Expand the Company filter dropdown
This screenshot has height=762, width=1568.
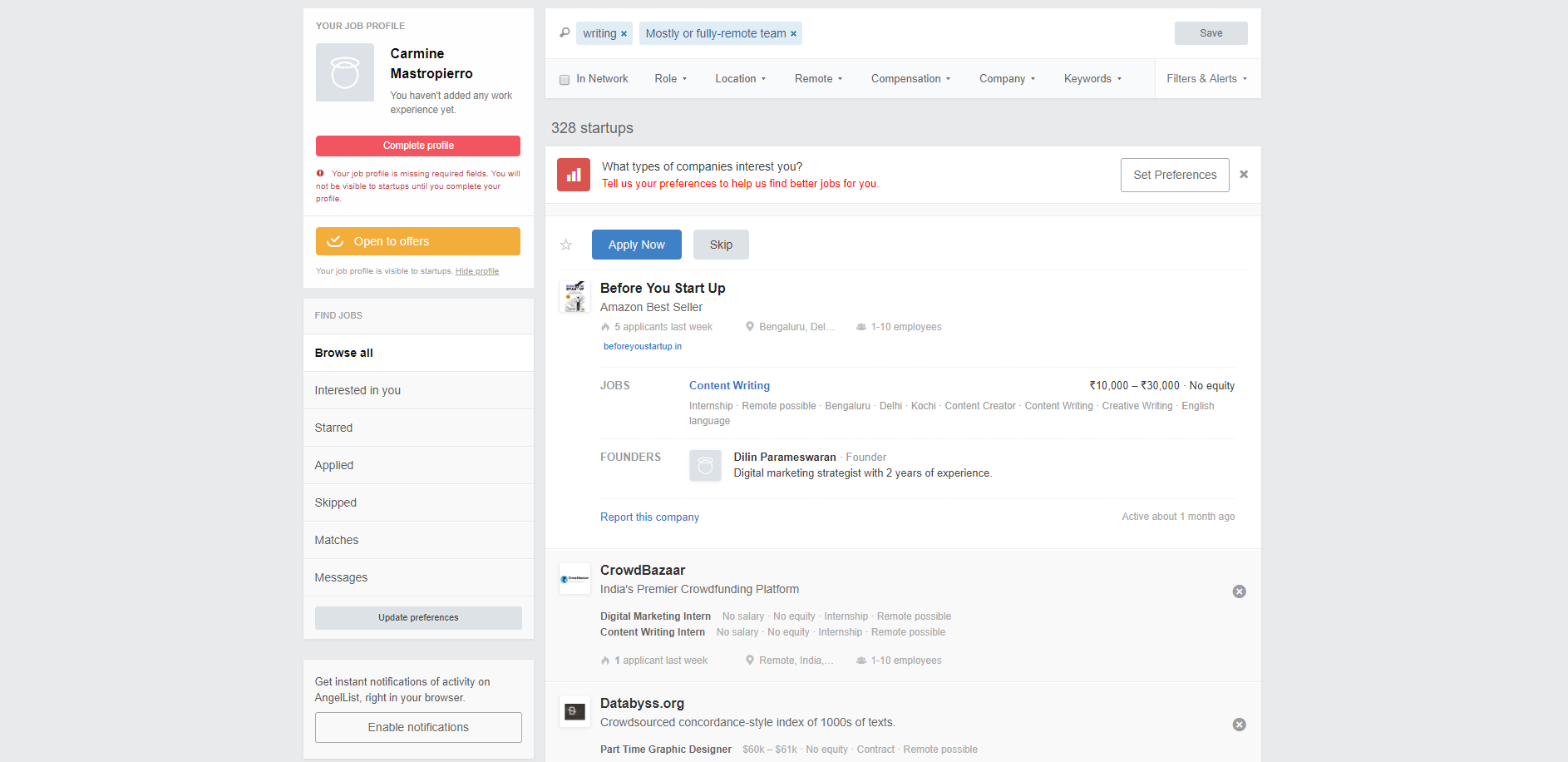[x=1007, y=79]
